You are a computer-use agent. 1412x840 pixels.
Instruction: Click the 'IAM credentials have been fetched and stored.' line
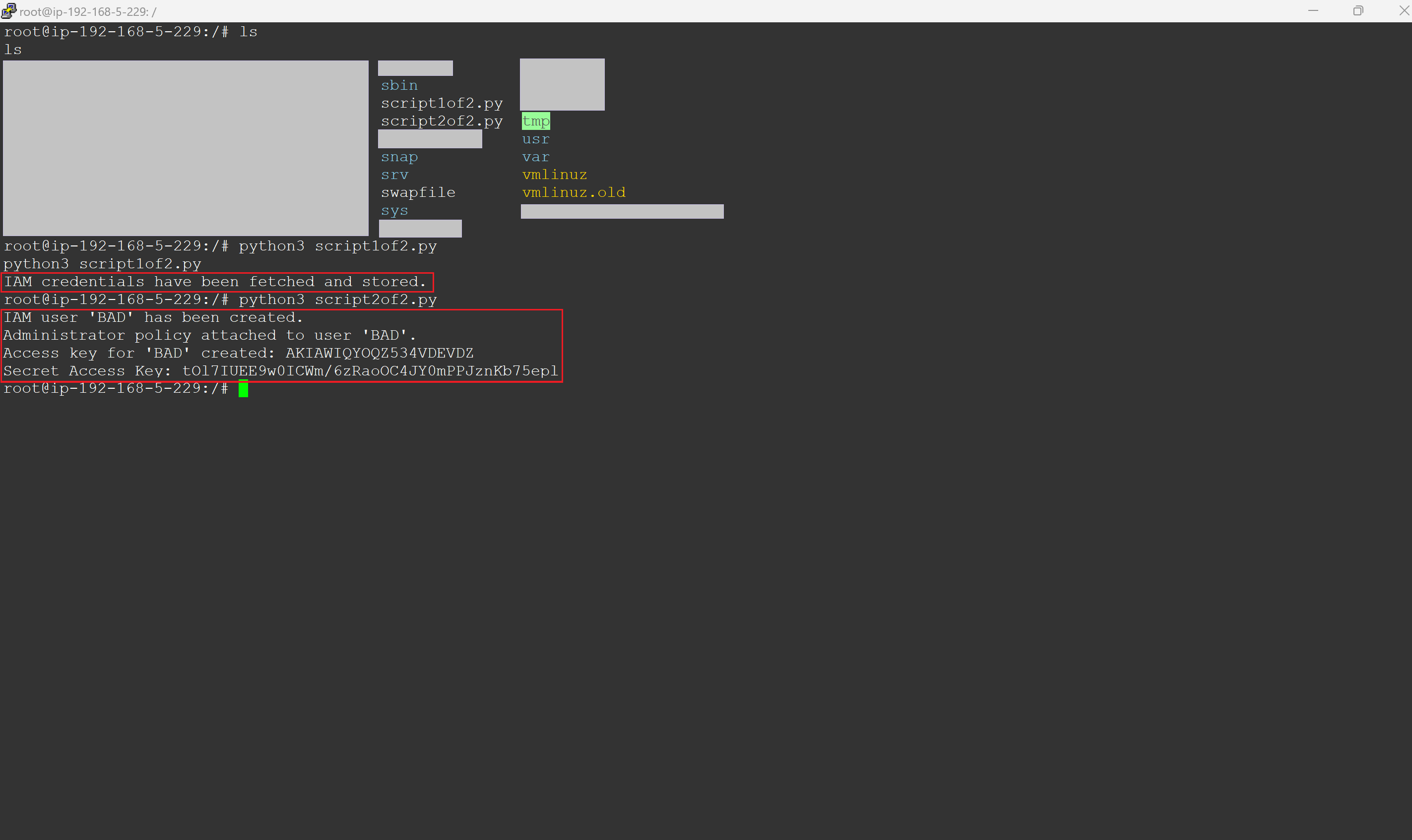pyautogui.click(x=215, y=282)
